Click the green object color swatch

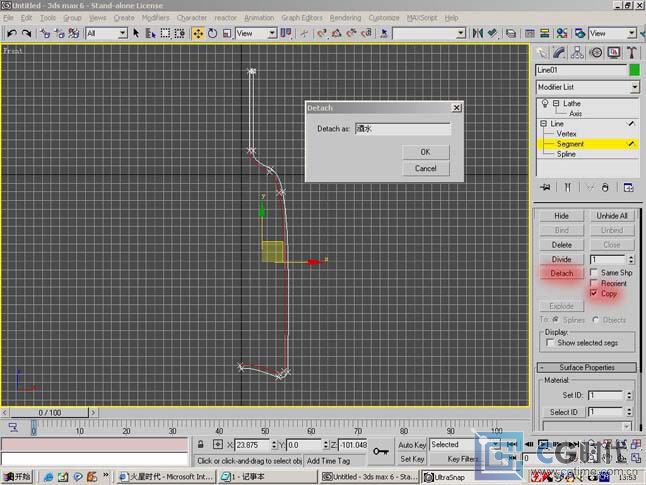pyautogui.click(x=634, y=70)
